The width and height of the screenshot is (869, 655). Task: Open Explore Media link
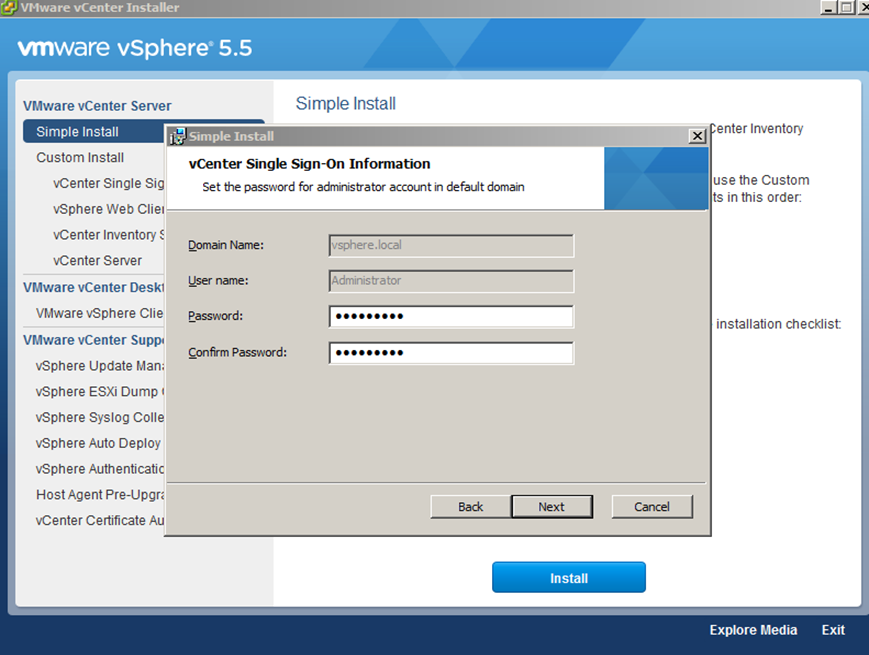click(x=753, y=630)
